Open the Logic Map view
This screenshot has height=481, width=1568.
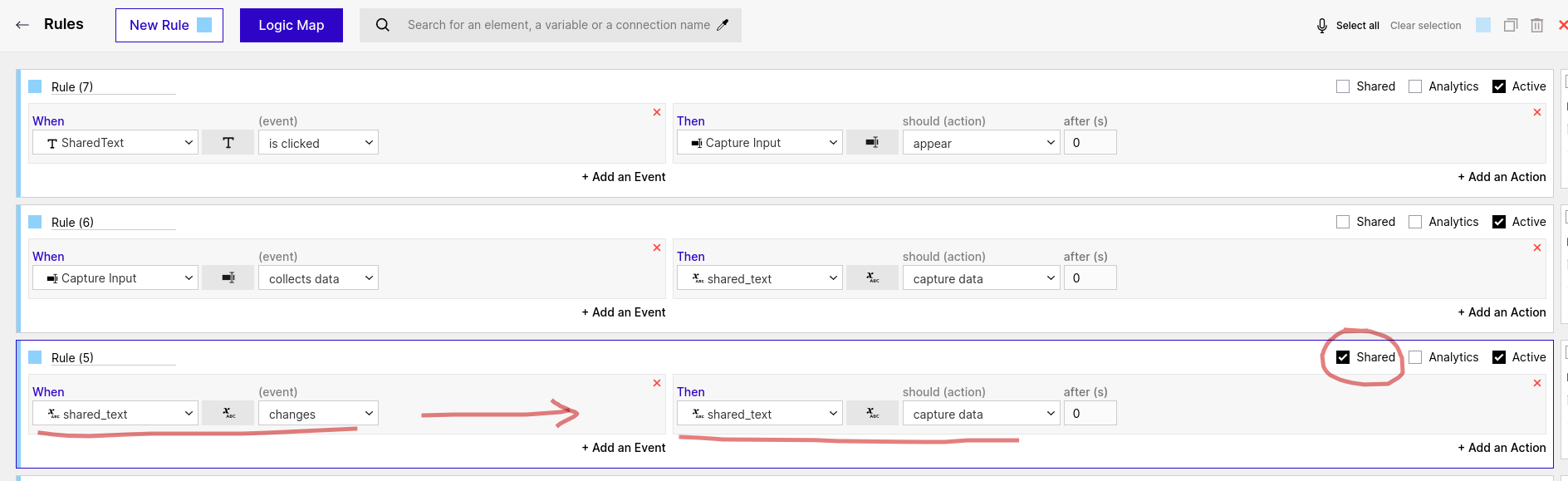(x=291, y=25)
